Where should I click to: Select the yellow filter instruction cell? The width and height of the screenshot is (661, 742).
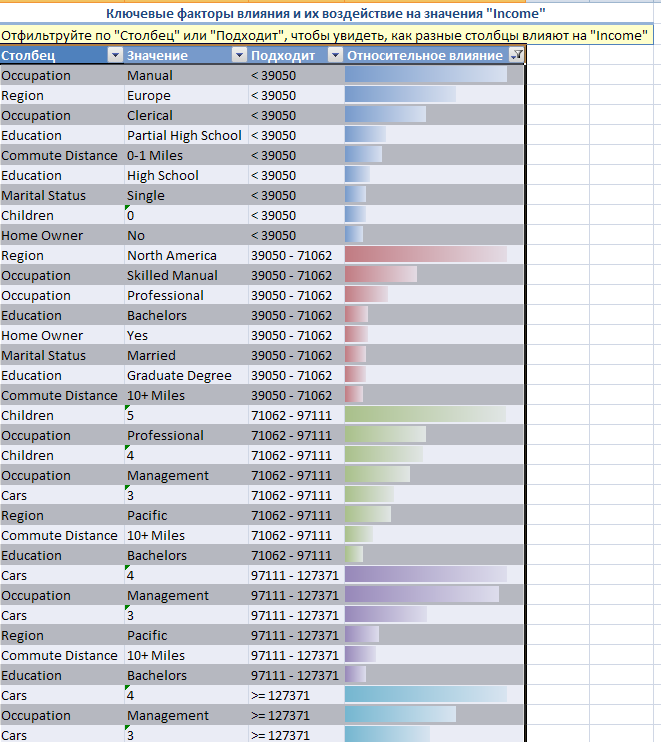[326, 35]
